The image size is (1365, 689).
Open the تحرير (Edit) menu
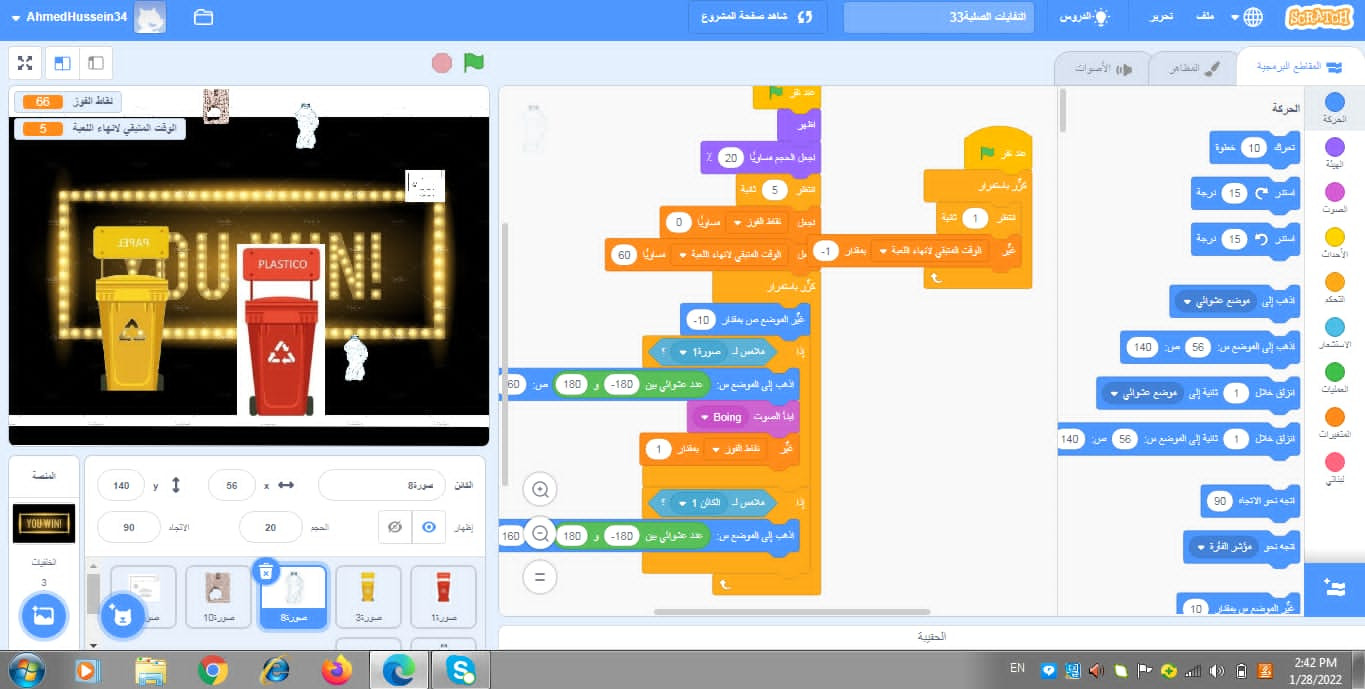click(1160, 17)
